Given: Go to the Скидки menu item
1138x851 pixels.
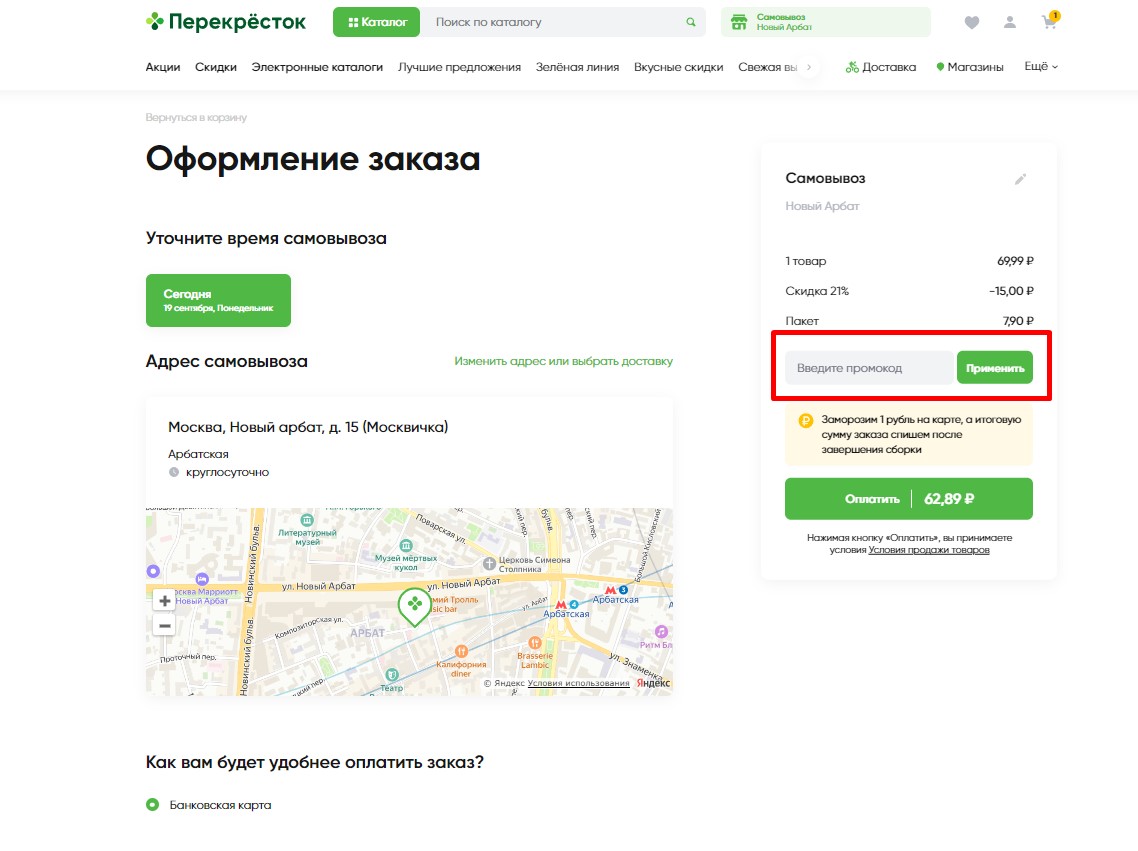Looking at the screenshot, I should coord(216,67).
